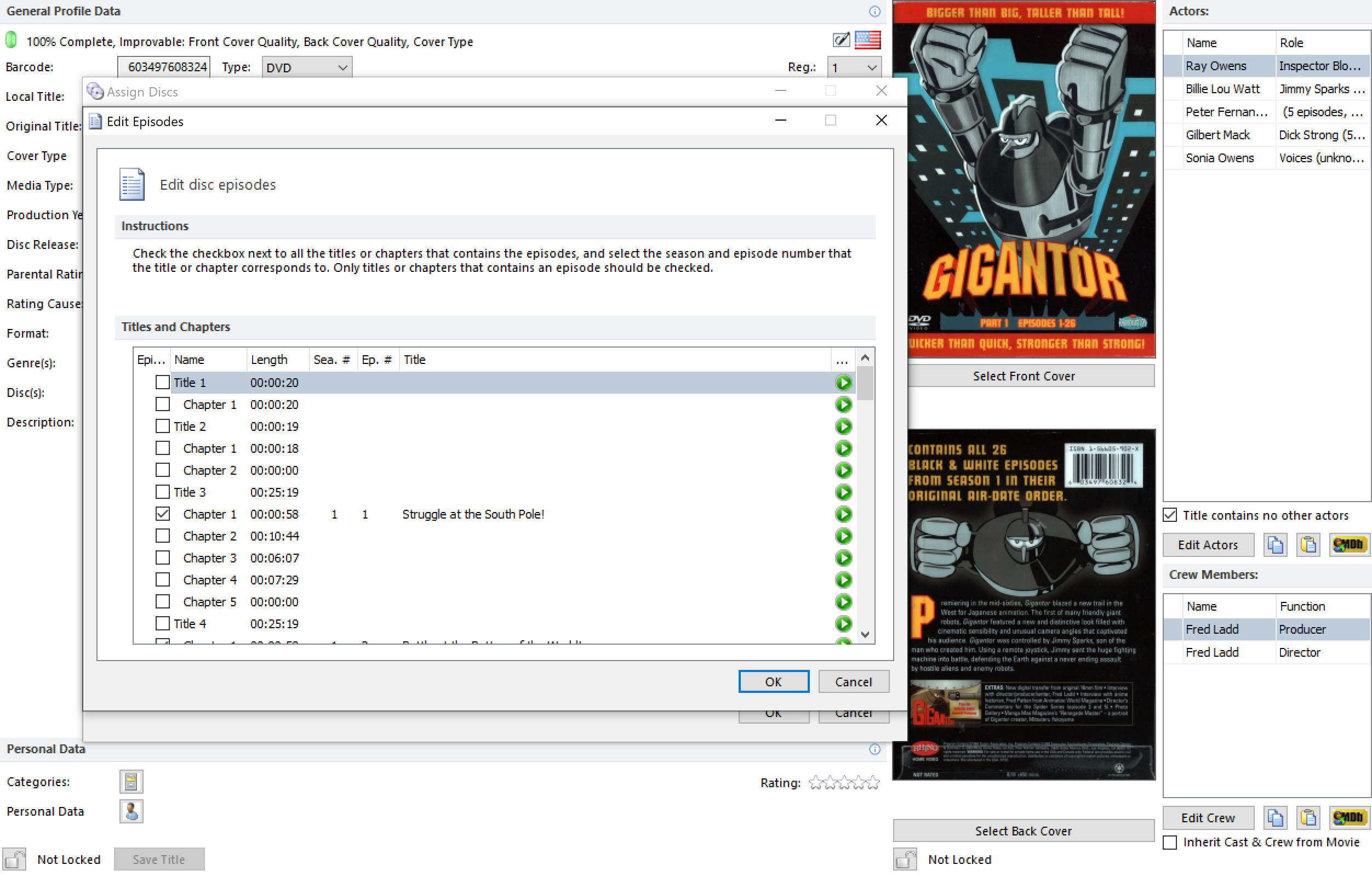Paste actors with the clipboard icon
The width and height of the screenshot is (1372, 876).
point(1308,545)
